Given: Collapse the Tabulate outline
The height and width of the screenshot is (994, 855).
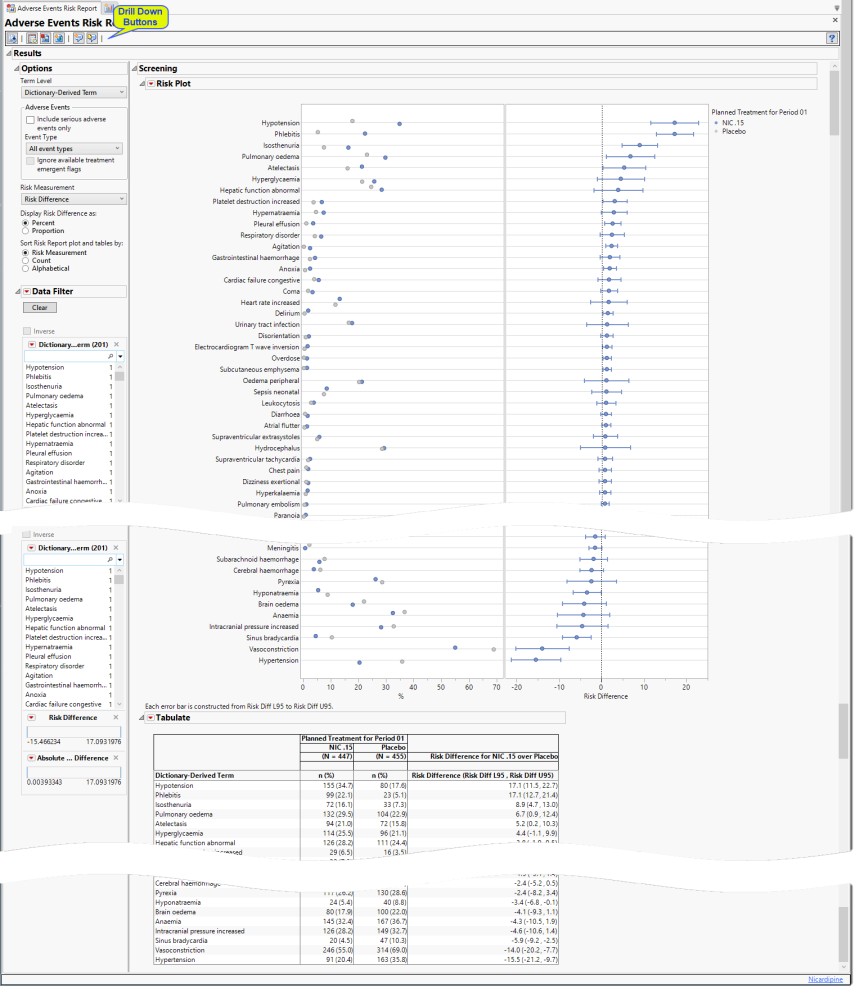Looking at the screenshot, I should click(x=142, y=718).
